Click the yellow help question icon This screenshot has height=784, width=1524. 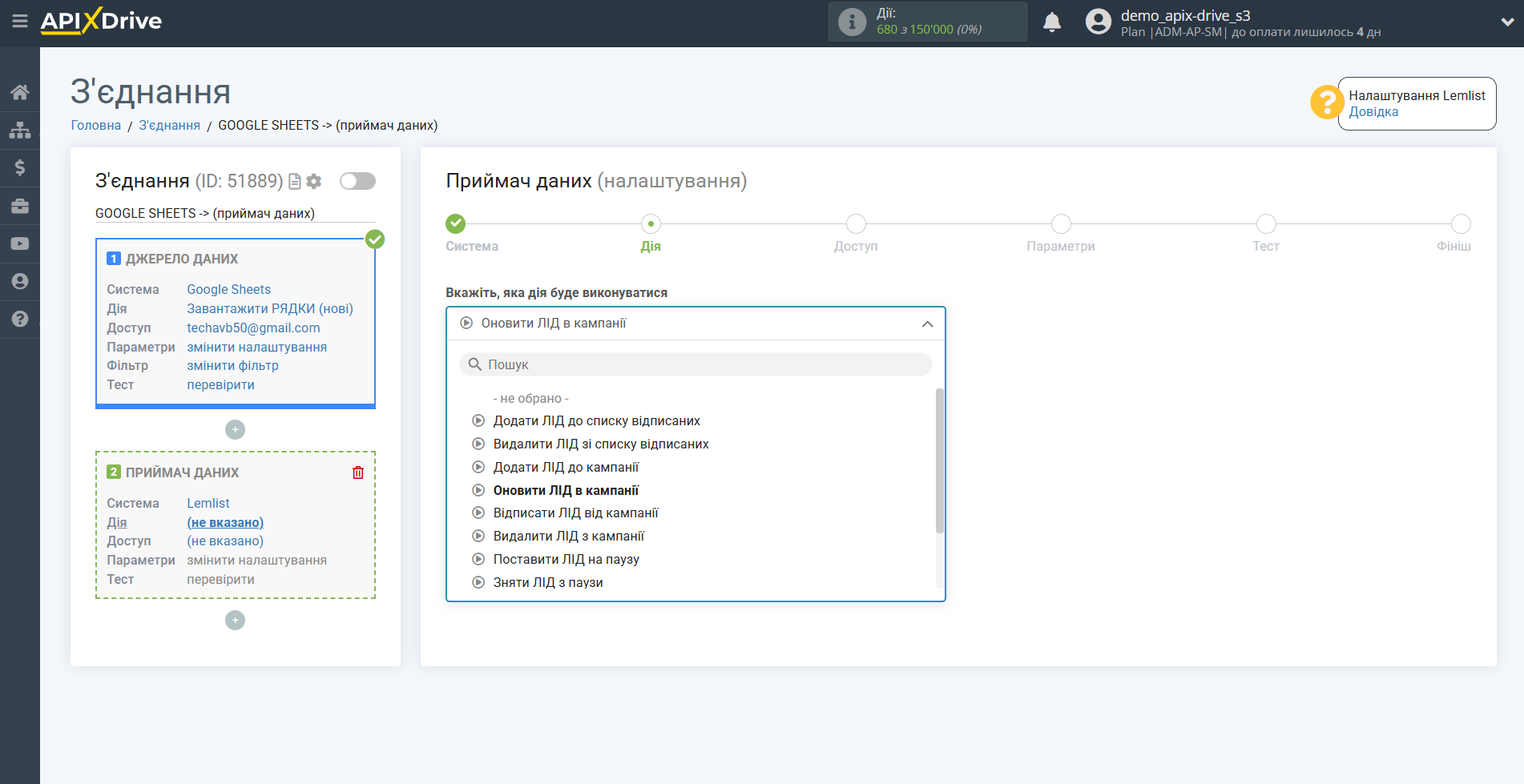(x=1327, y=103)
